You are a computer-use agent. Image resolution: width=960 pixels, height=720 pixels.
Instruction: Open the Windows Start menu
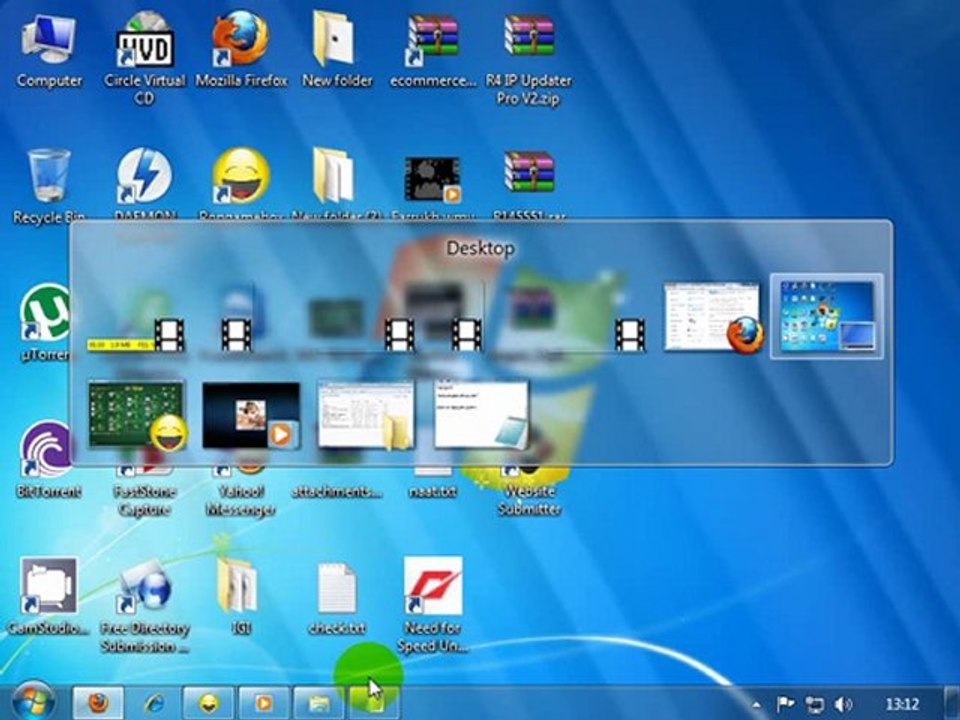[x=32, y=702]
